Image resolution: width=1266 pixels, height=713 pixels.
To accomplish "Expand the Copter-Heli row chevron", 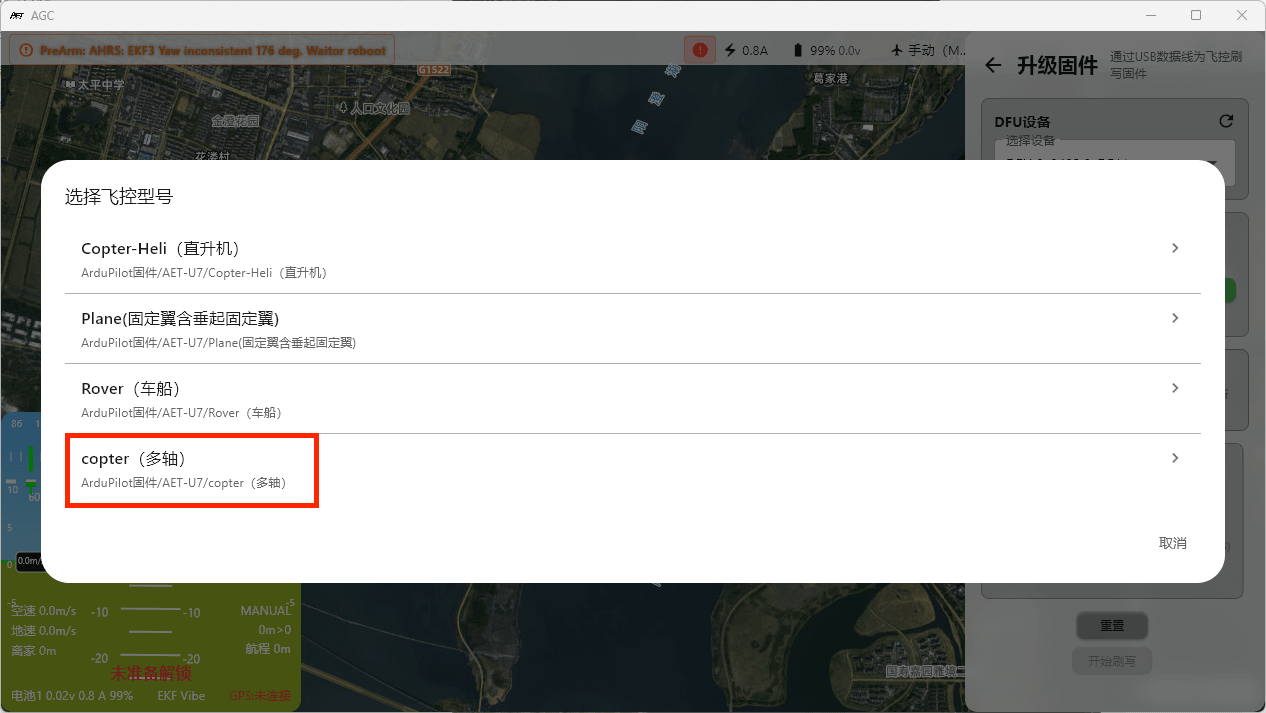I will [1175, 248].
